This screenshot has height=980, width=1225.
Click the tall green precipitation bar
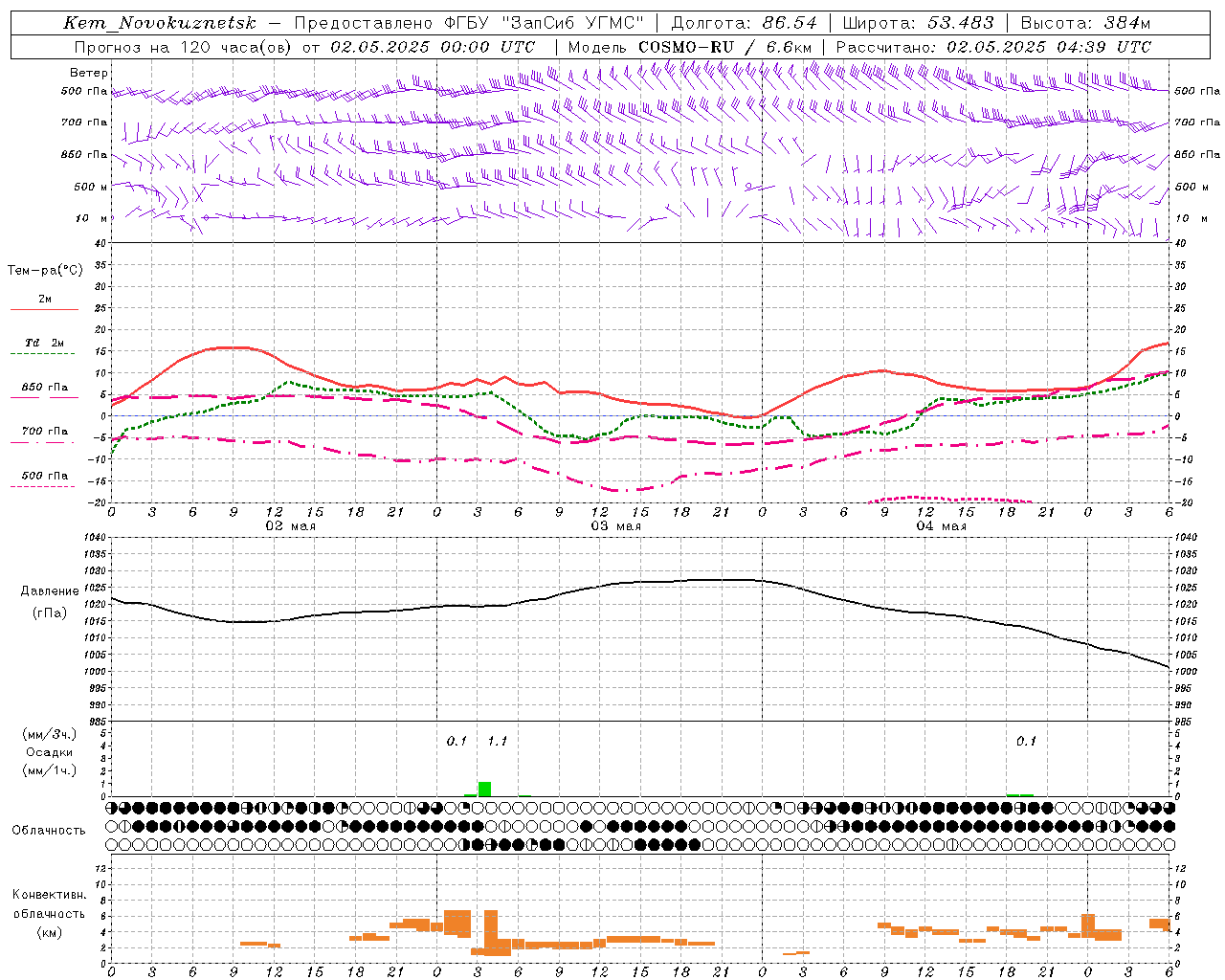[x=484, y=789]
